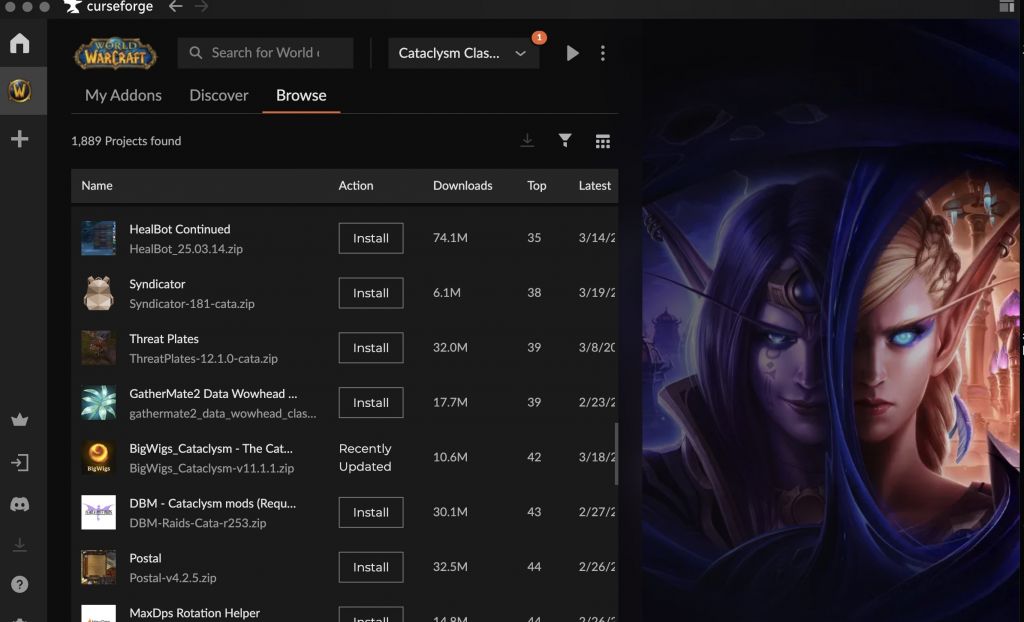This screenshot has width=1024, height=622.
Task: Open the Syndicator addon thumbnail
Action: point(98,293)
